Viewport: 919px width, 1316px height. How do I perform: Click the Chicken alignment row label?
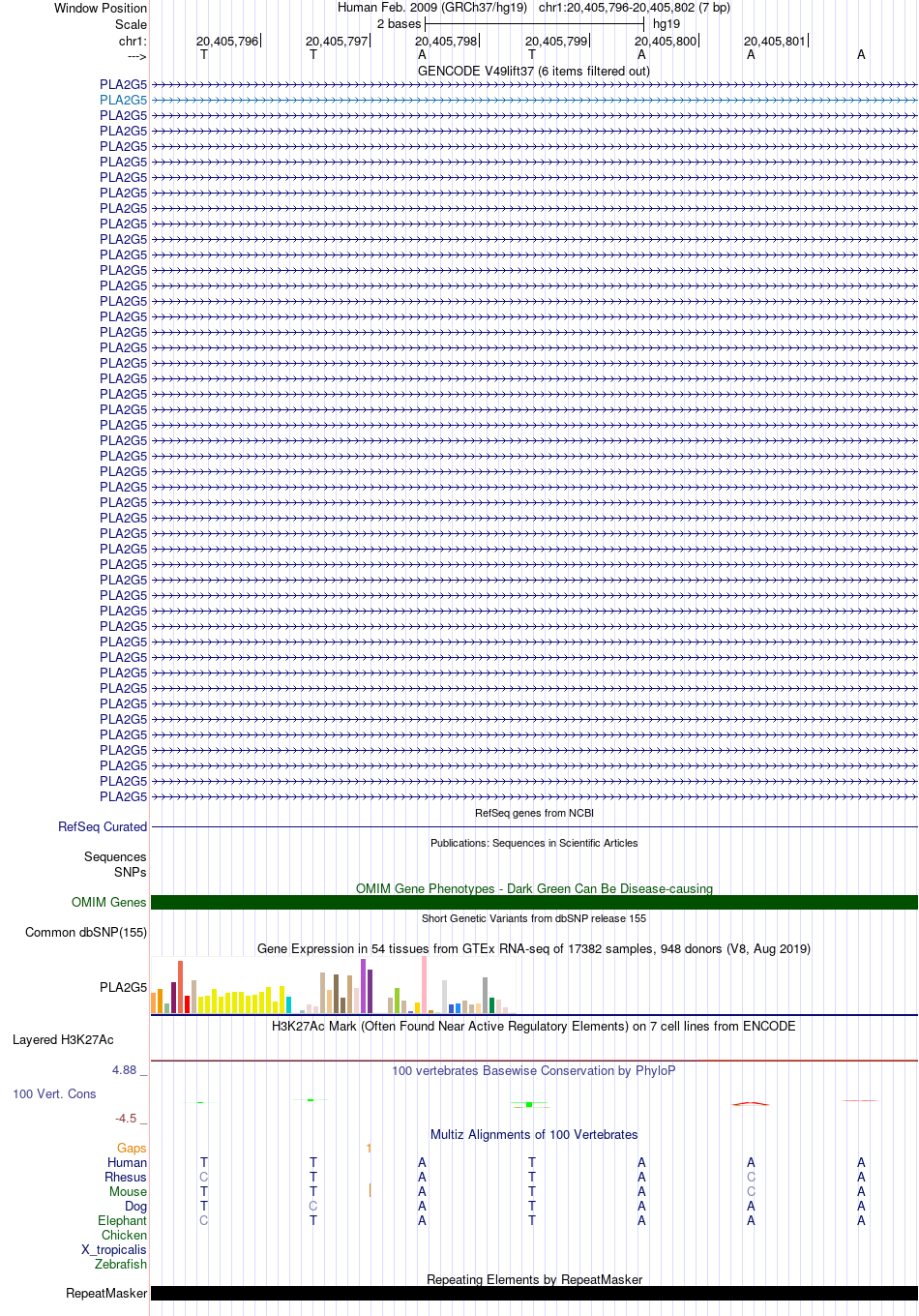pos(125,1236)
